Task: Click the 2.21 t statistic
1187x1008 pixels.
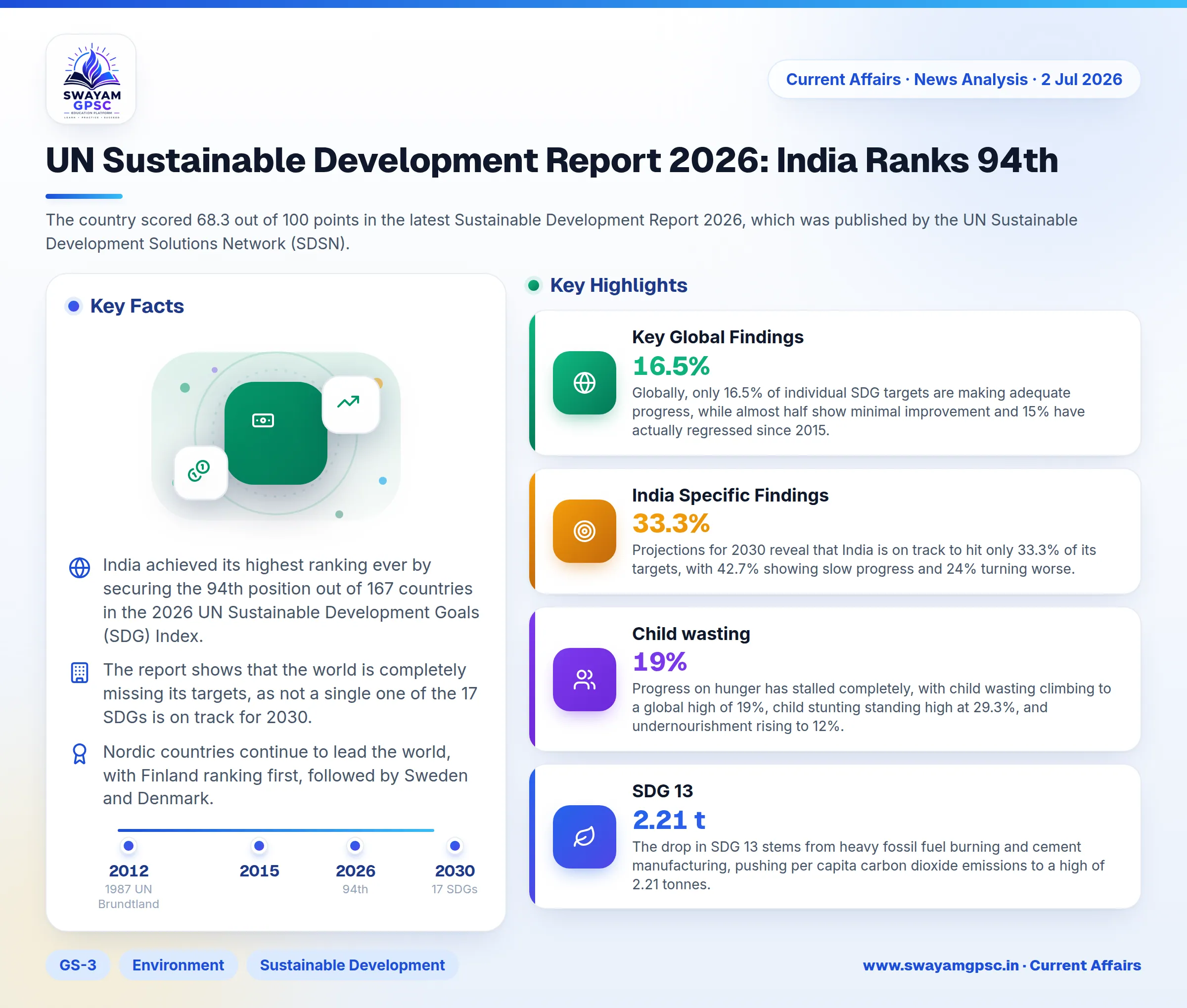Action: point(669,820)
